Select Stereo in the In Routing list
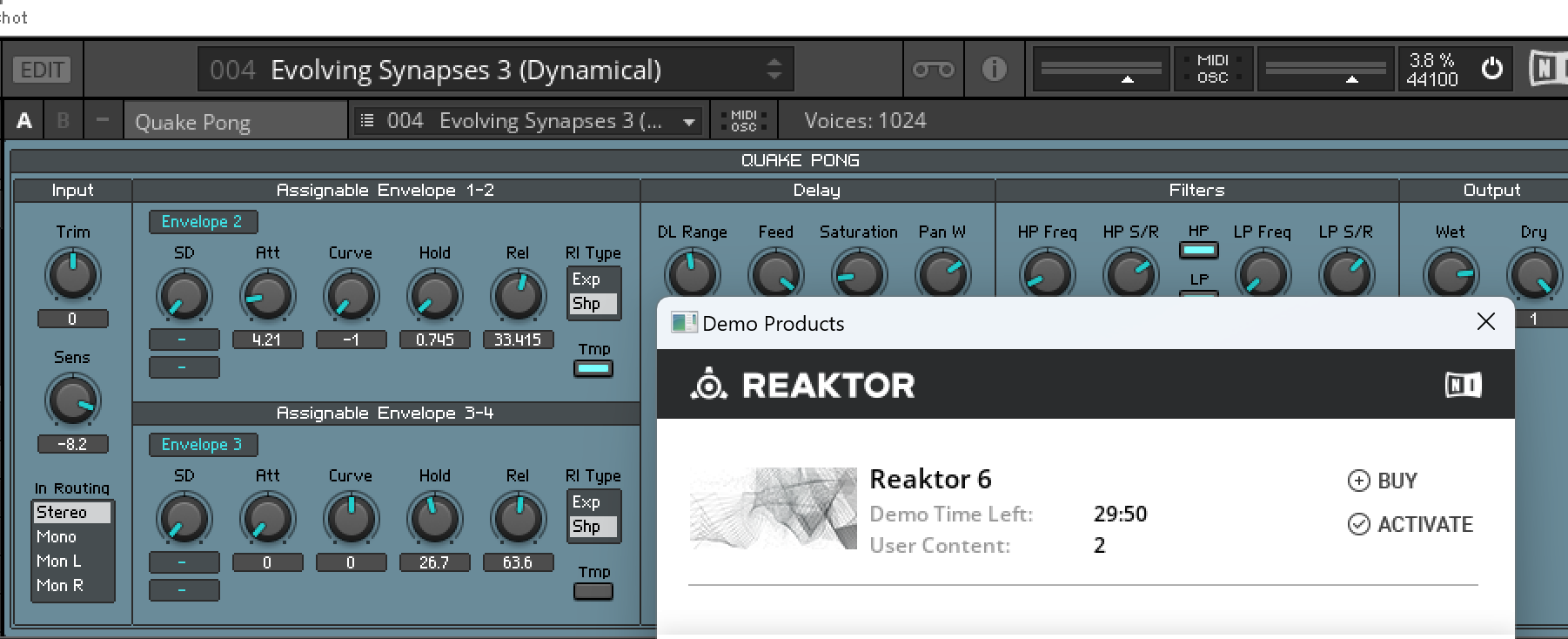 [73, 513]
